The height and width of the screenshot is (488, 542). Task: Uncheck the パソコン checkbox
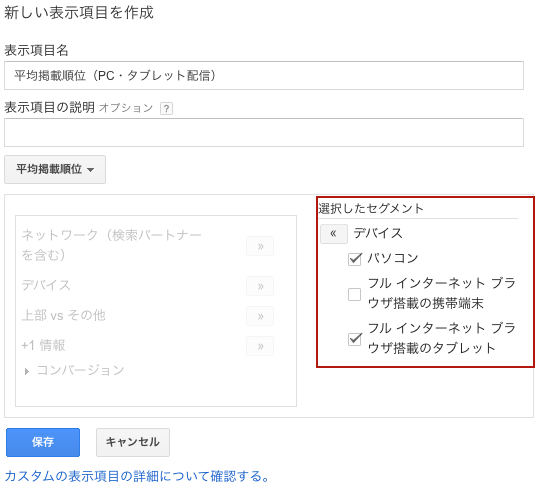tap(355, 259)
